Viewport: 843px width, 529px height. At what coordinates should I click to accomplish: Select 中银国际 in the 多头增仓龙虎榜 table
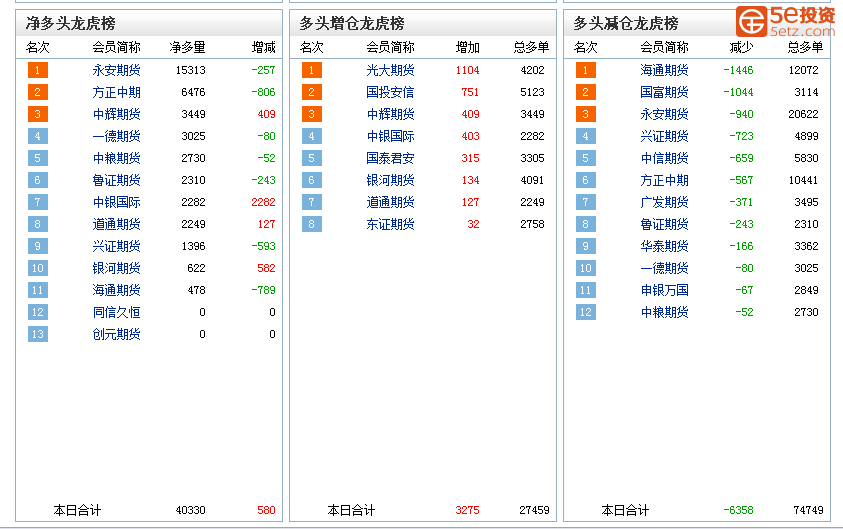[x=390, y=137]
